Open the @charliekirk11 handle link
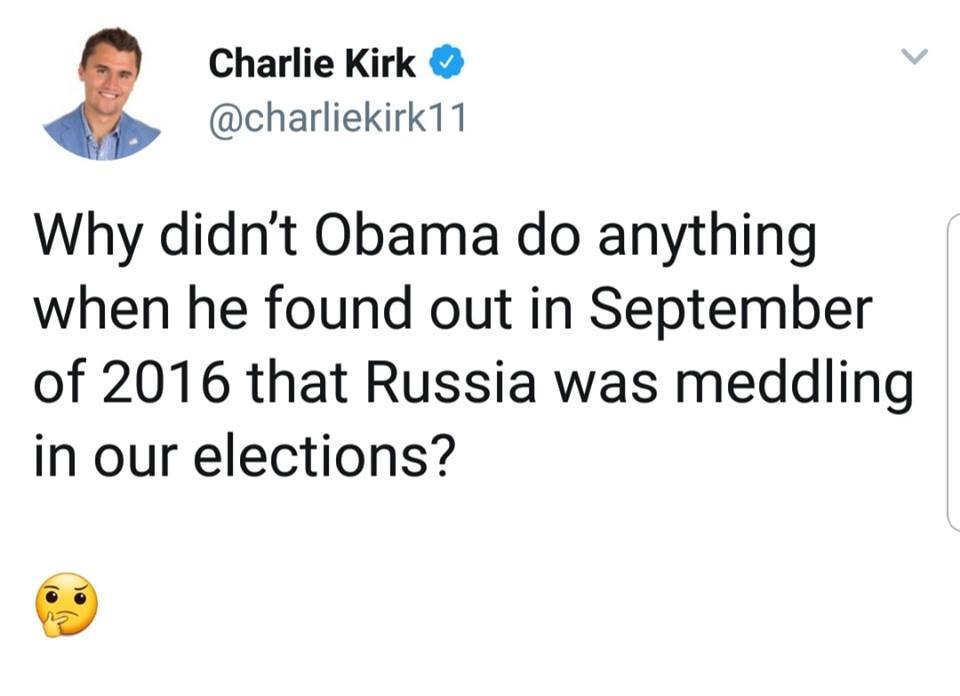 pos(337,120)
